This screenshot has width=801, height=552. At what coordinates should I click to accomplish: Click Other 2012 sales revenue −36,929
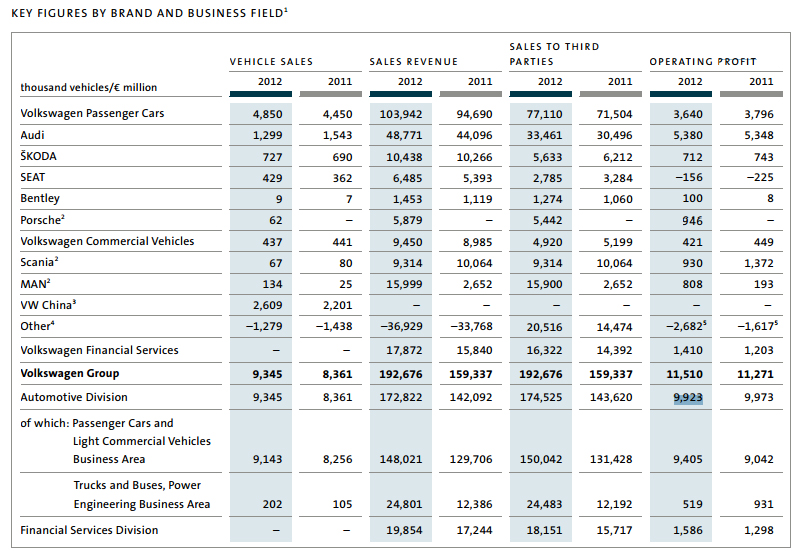pyautogui.click(x=401, y=326)
